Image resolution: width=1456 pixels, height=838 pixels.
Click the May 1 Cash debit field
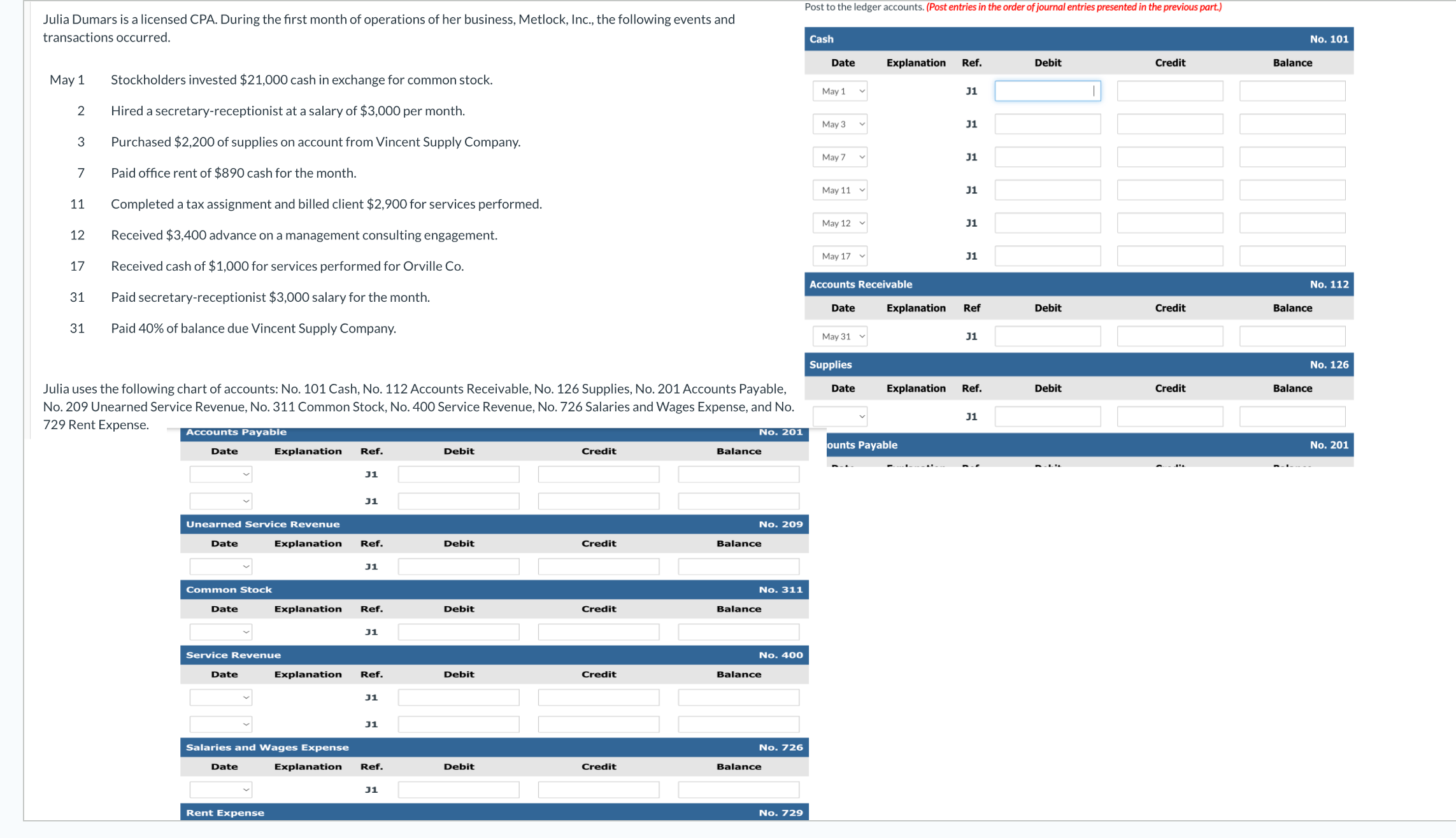tap(1047, 91)
